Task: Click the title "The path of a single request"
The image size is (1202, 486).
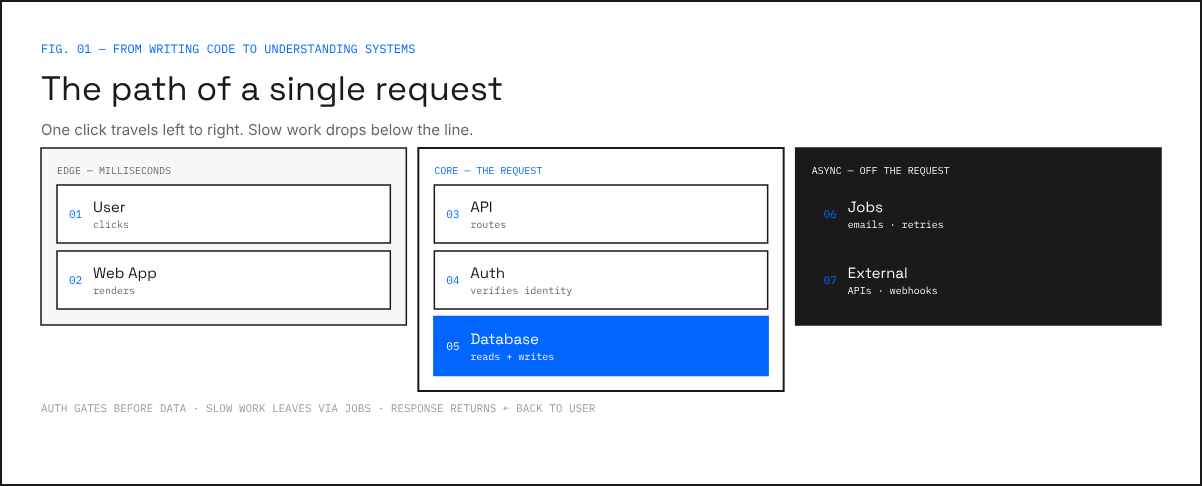Action: [x=271, y=90]
